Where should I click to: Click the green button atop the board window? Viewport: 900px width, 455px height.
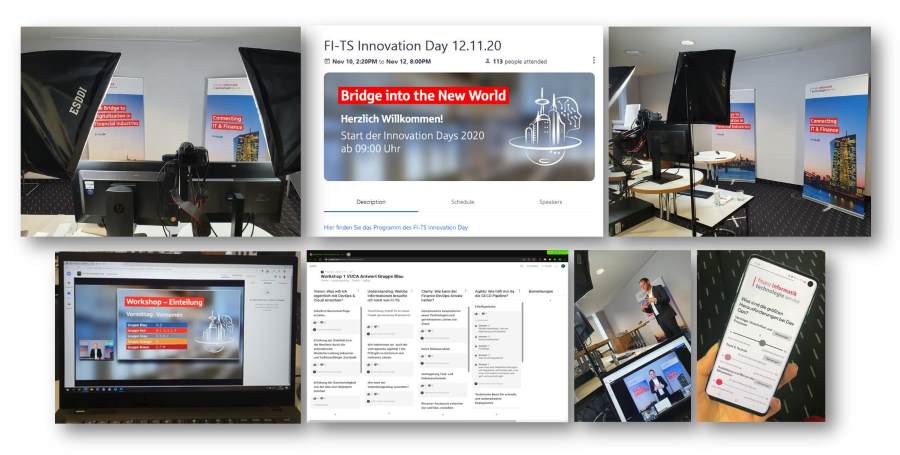[557, 252]
